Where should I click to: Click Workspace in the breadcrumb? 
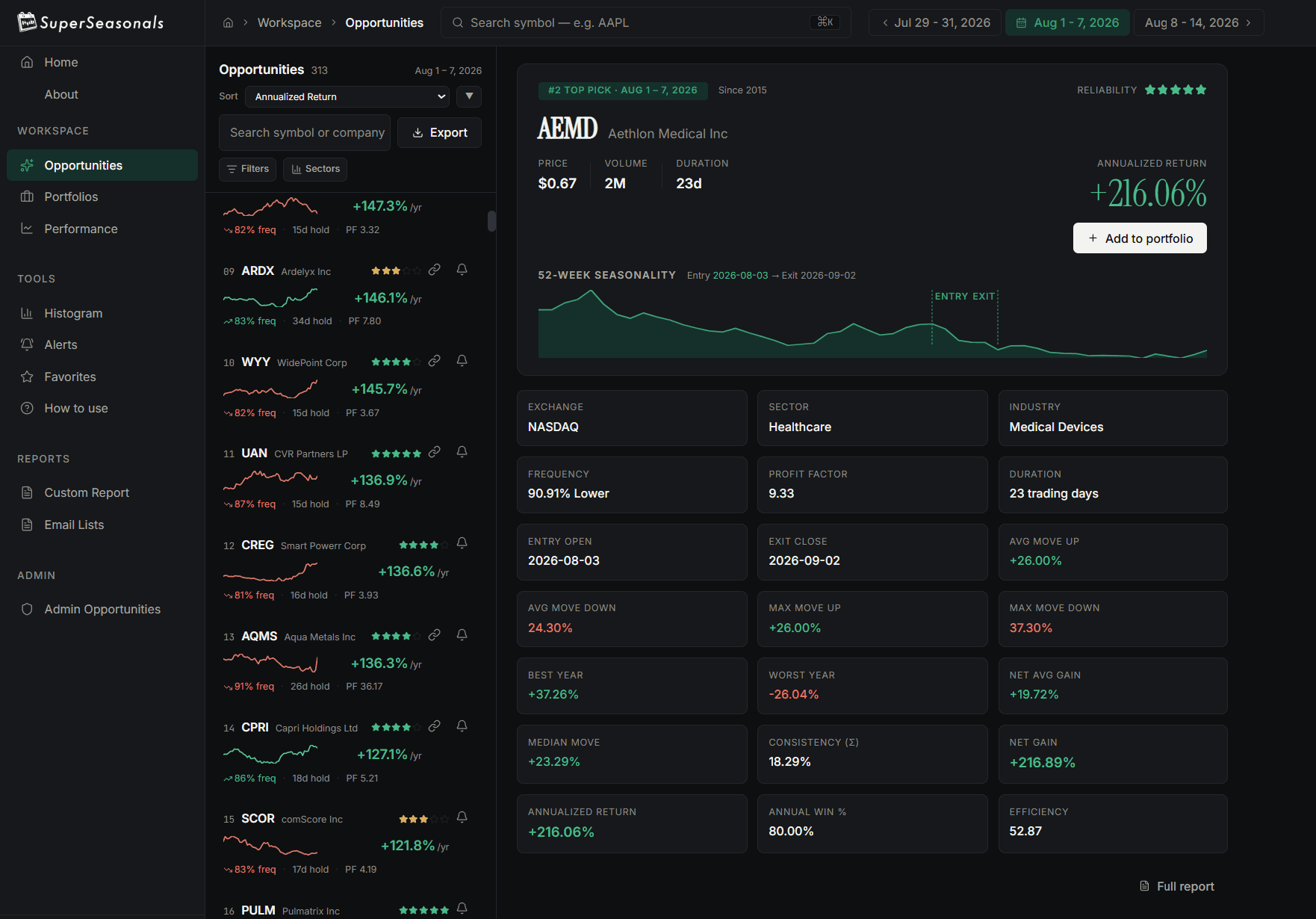(289, 22)
